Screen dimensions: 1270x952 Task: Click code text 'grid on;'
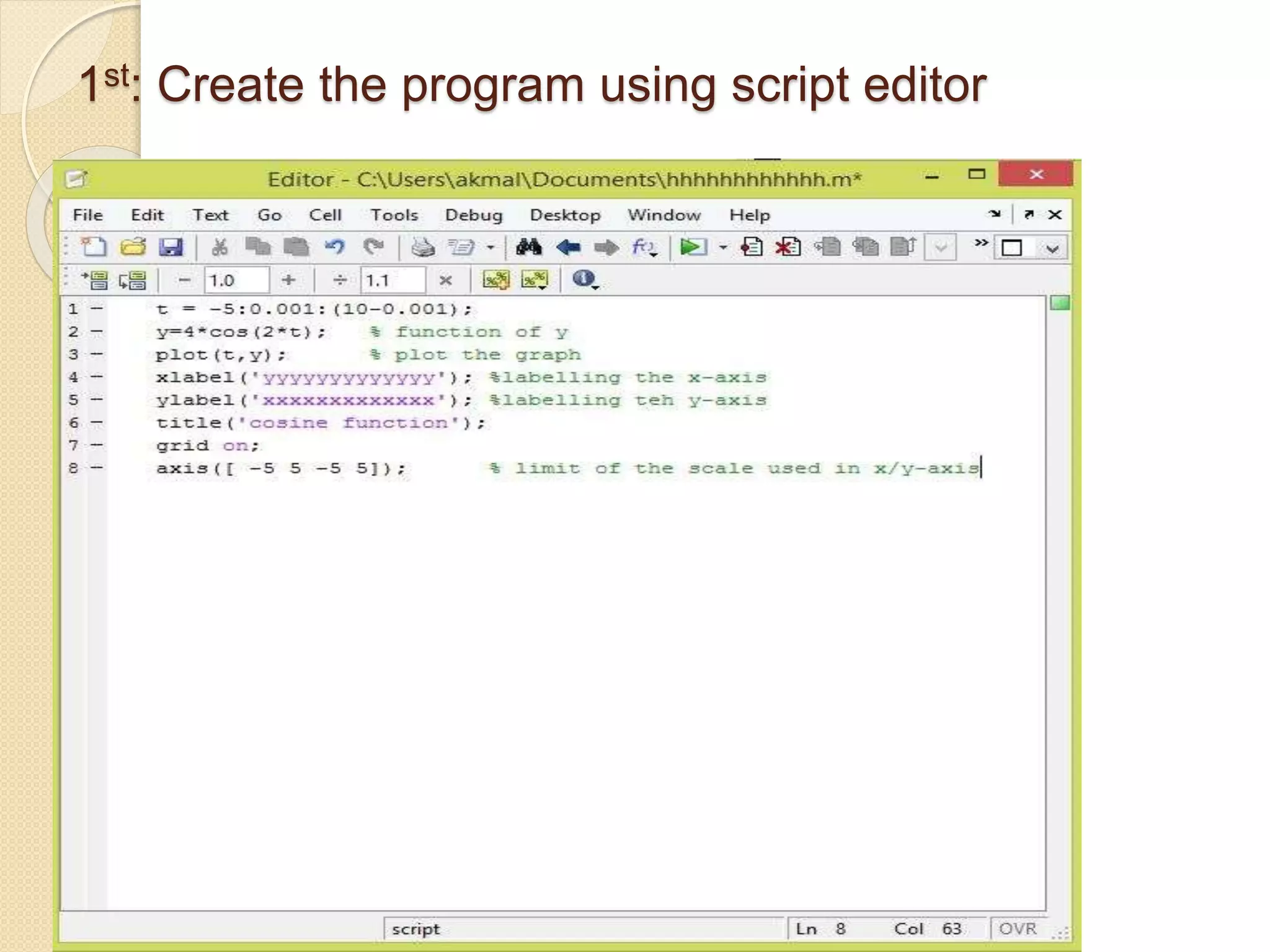[207, 446]
